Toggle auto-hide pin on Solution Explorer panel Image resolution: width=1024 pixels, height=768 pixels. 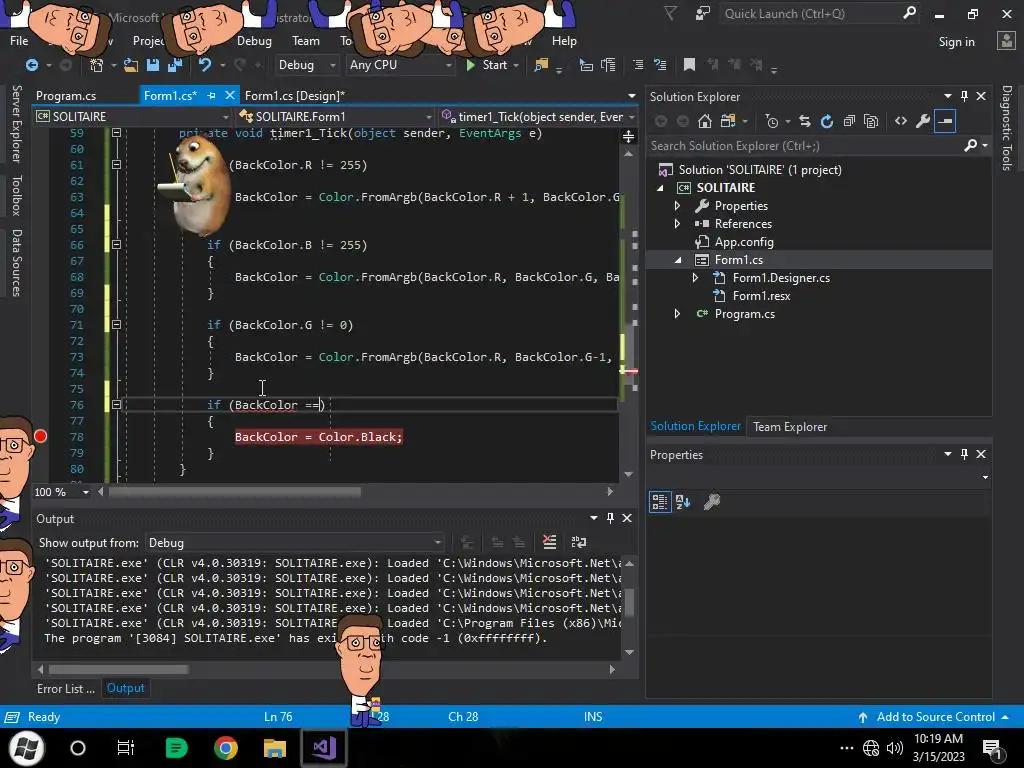[x=964, y=96]
